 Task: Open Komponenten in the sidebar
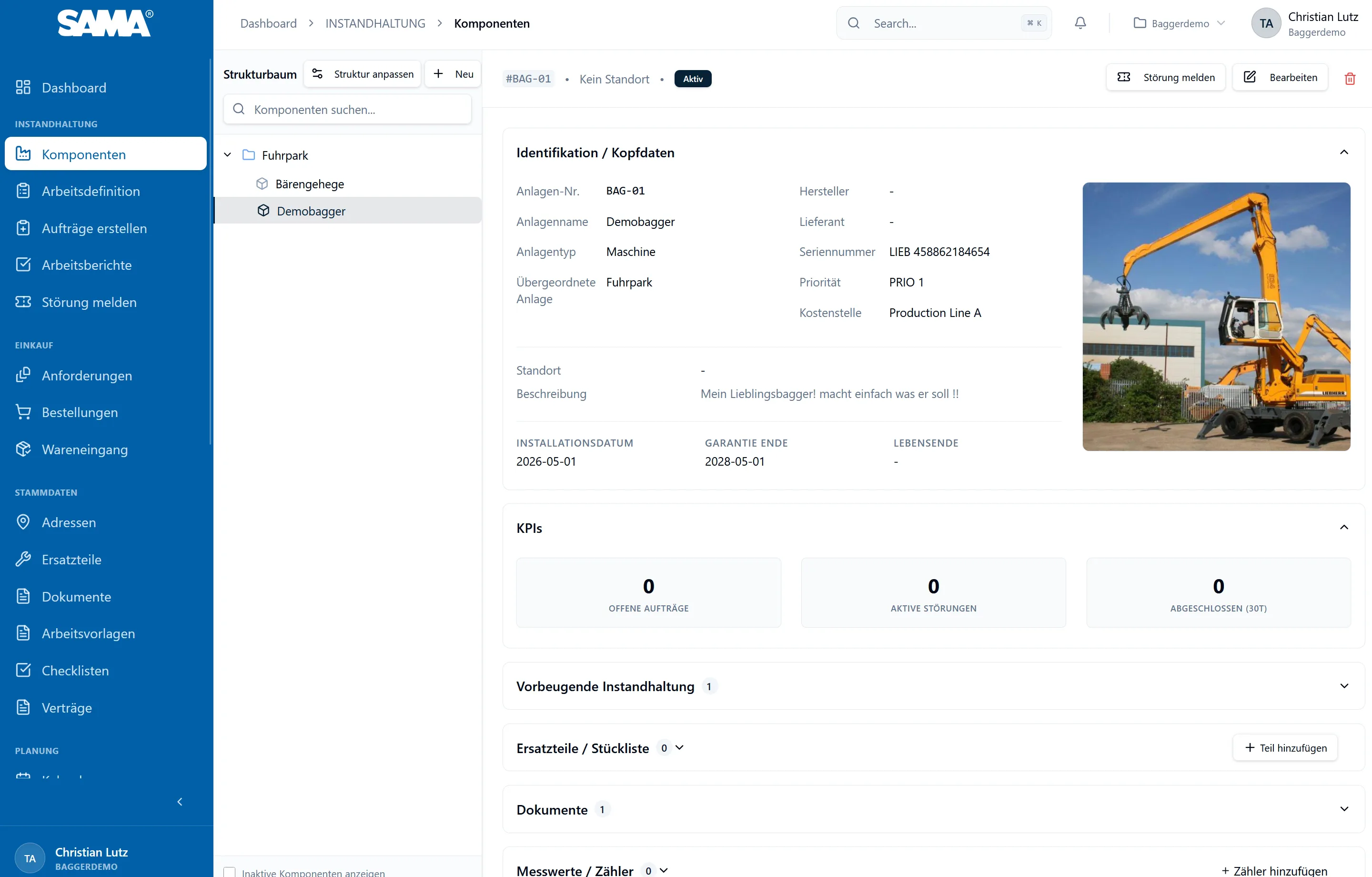click(105, 154)
